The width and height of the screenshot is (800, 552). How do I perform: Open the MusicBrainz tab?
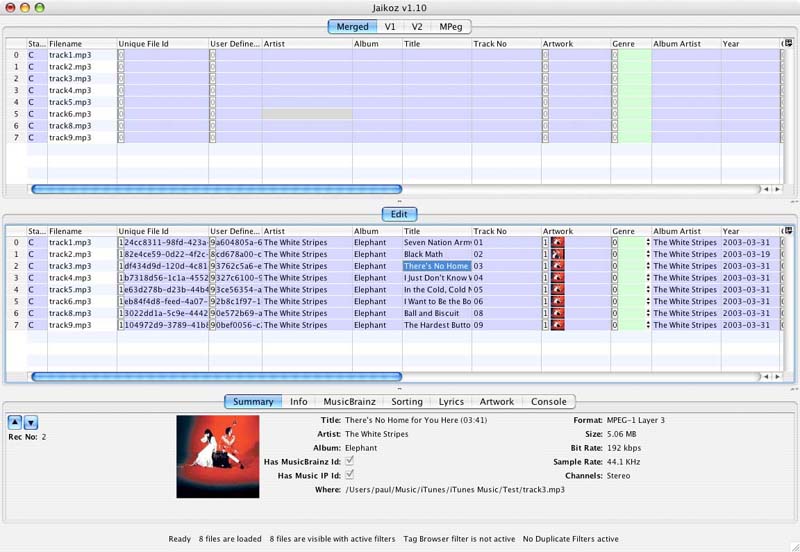(349, 402)
